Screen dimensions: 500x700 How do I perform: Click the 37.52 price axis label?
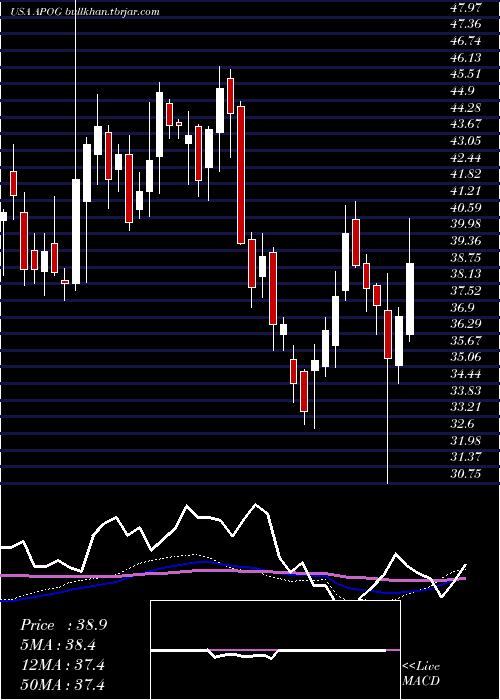click(x=467, y=291)
